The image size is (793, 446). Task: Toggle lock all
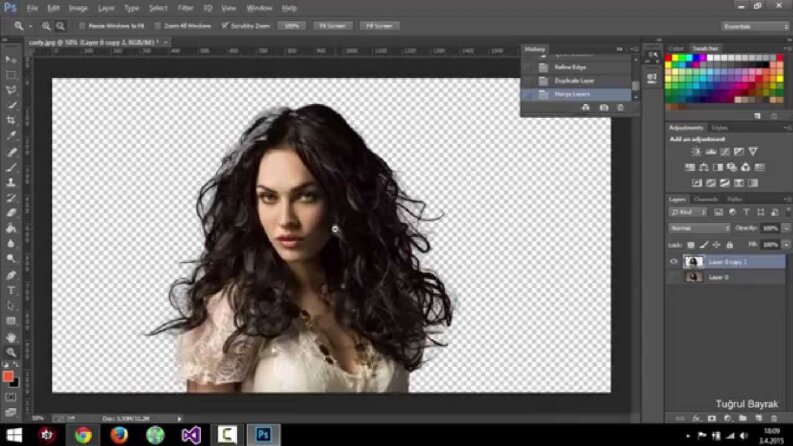click(729, 245)
